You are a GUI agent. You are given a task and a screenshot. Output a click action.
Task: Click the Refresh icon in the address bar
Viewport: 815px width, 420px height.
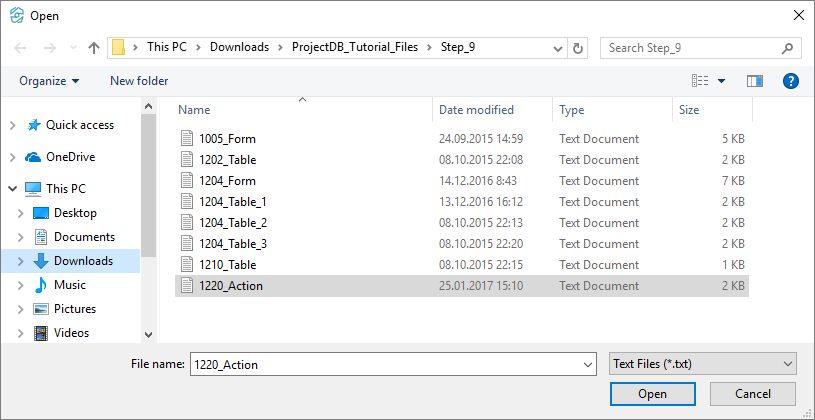click(577, 47)
